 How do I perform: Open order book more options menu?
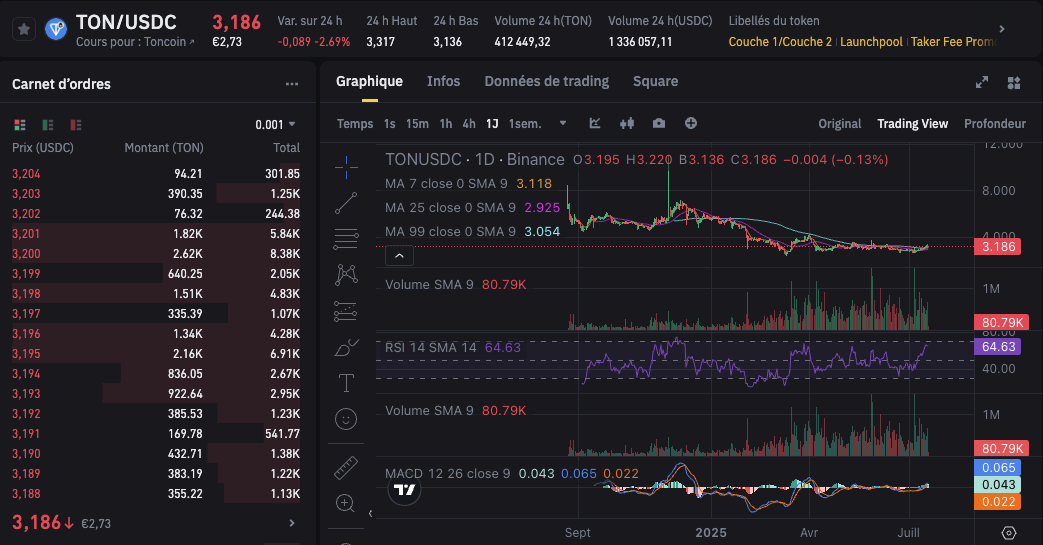291,84
